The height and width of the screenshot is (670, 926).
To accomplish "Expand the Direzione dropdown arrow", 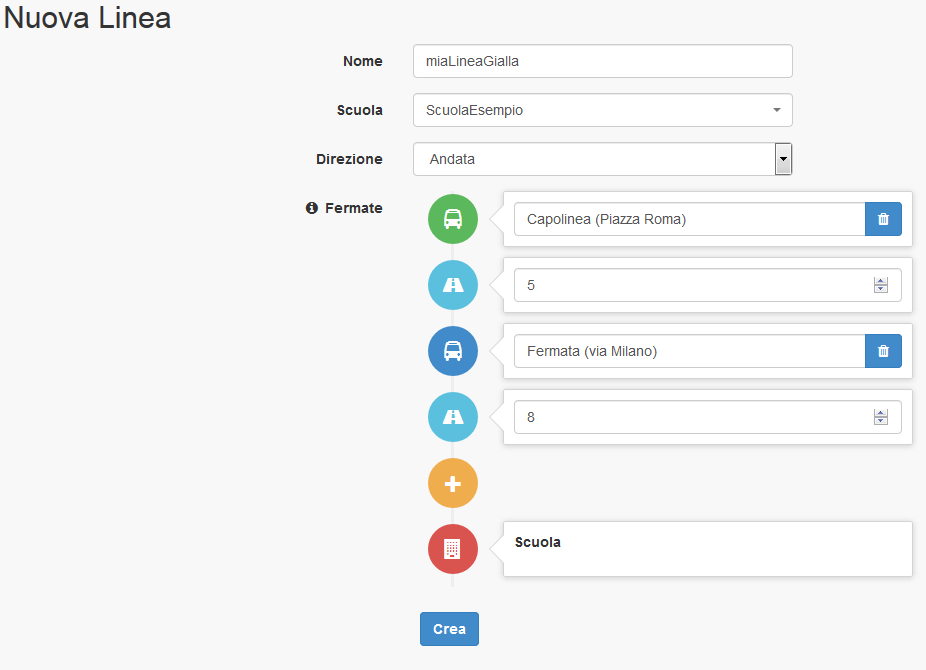I will click(783, 159).
